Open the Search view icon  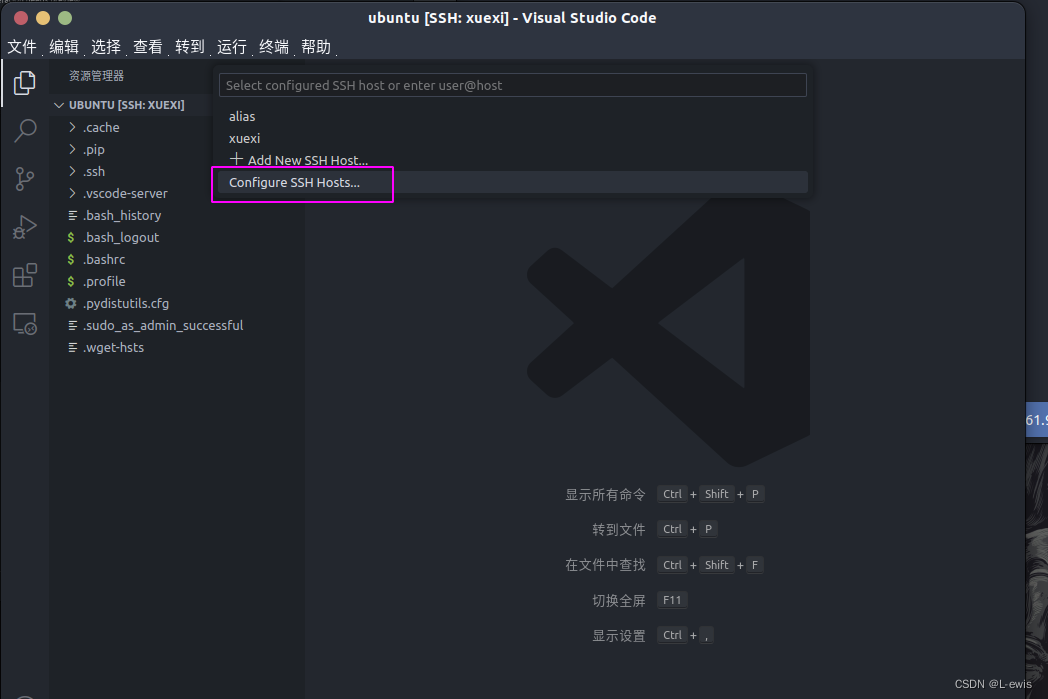pyautogui.click(x=25, y=131)
